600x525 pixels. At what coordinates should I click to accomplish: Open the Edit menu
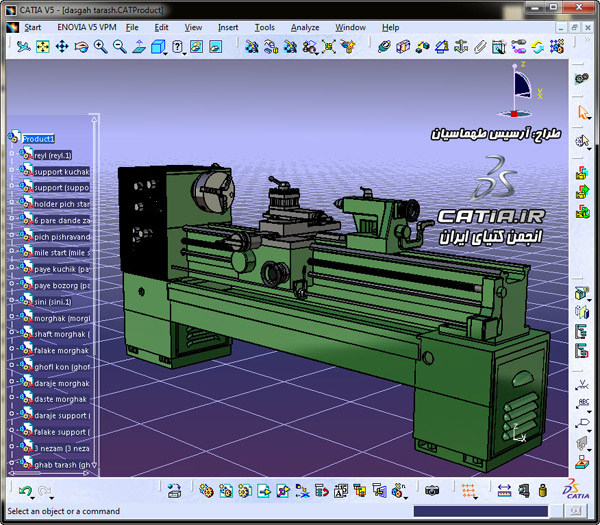161,28
